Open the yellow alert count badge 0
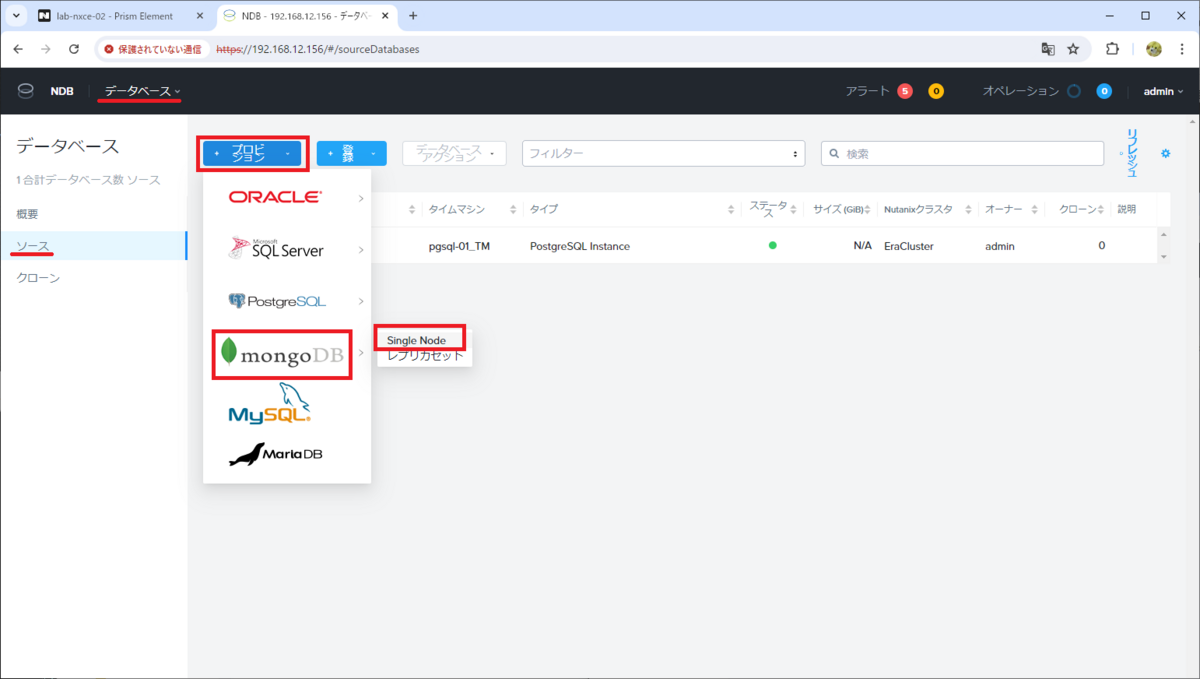This screenshot has height=679, width=1200. [x=936, y=91]
